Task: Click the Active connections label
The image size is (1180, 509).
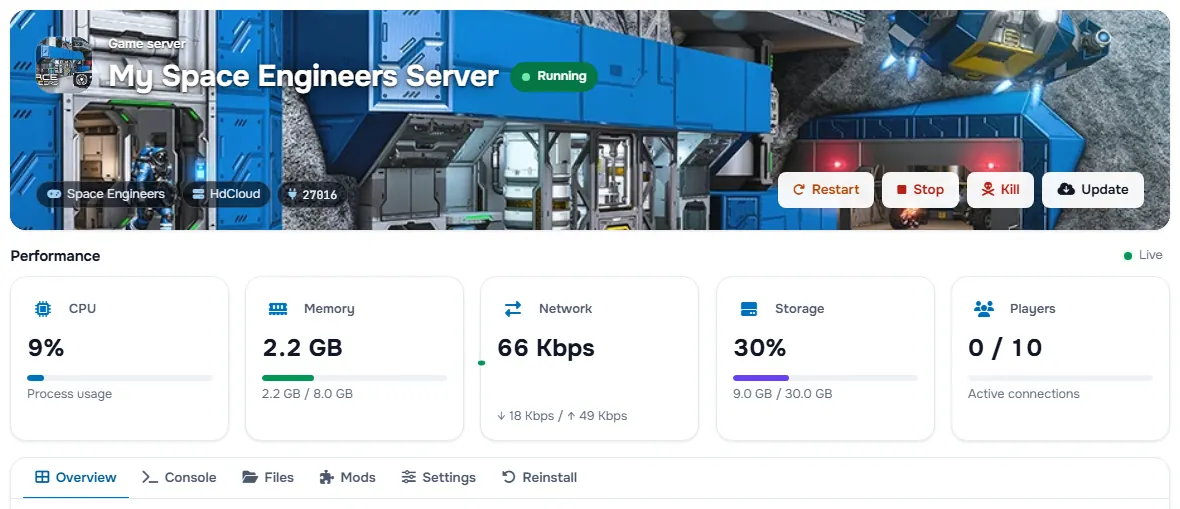Action: (1023, 394)
